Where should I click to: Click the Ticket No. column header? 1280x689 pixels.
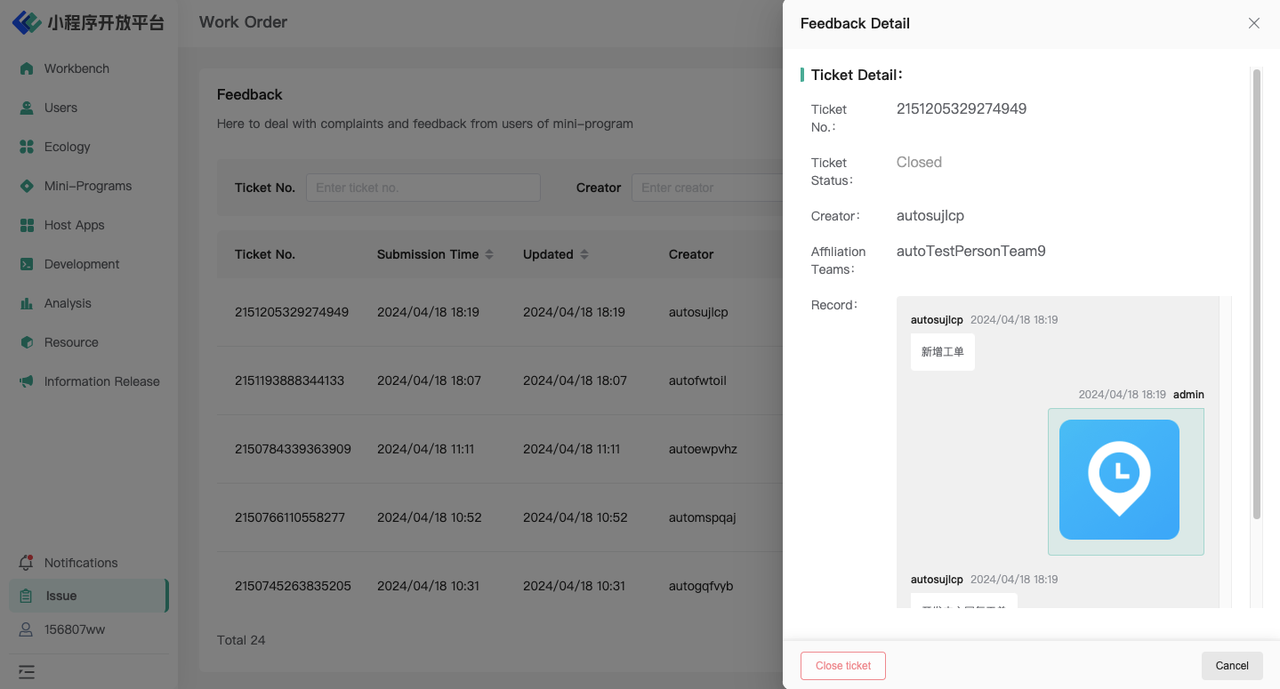265,255
